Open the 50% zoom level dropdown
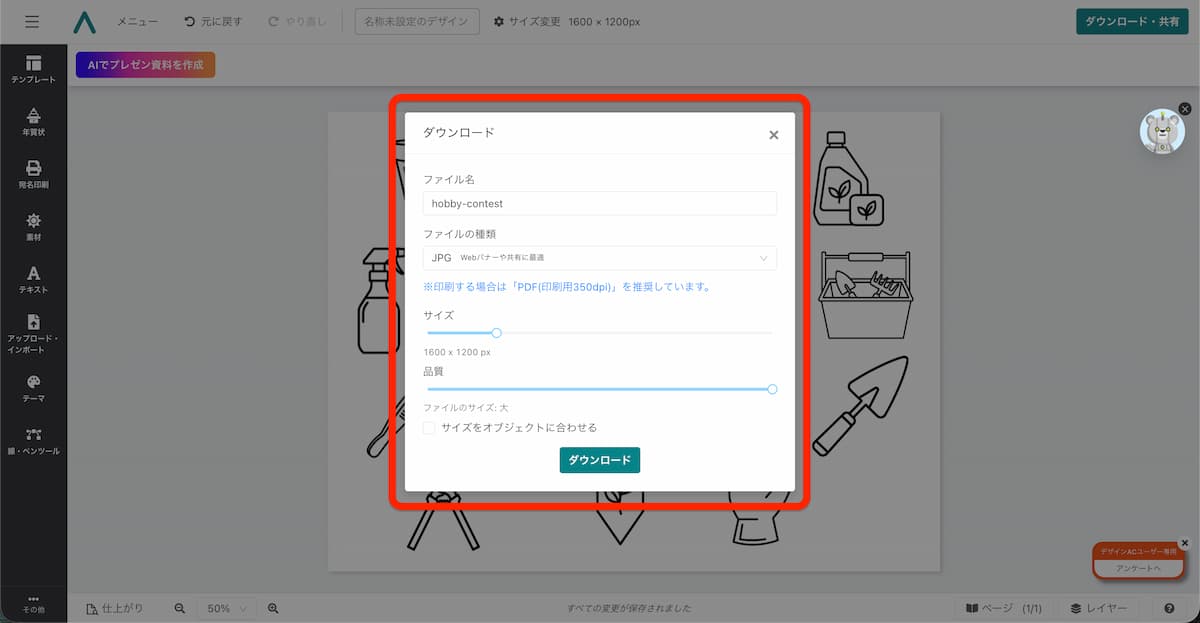Image resolution: width=1200 pixels, height=623 pixels. [226, 608]
